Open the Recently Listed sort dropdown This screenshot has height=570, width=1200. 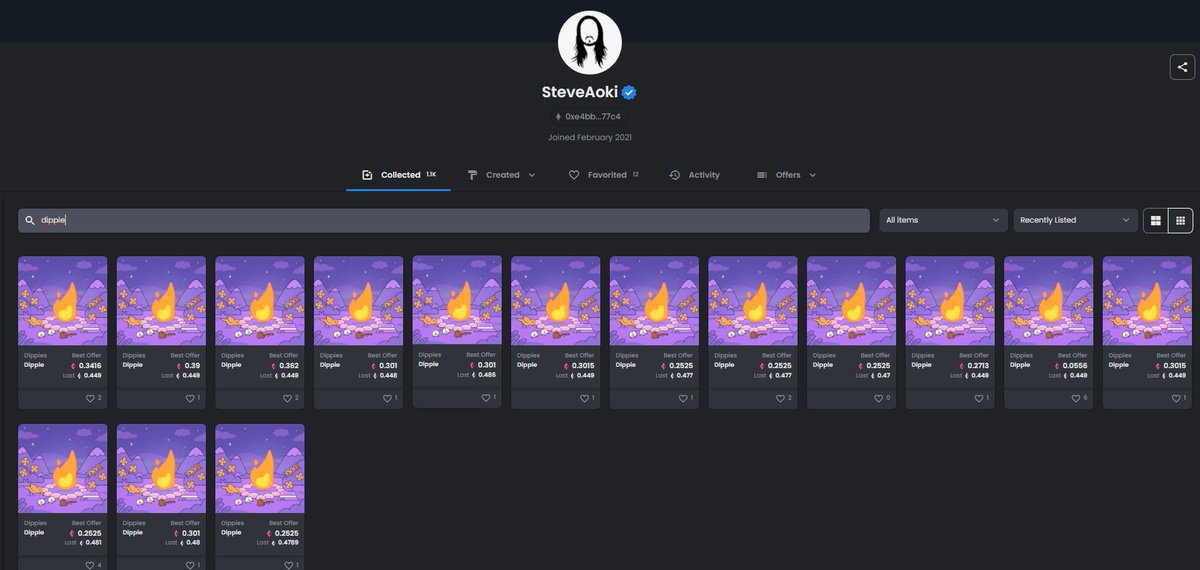(x=1075, y=220)
